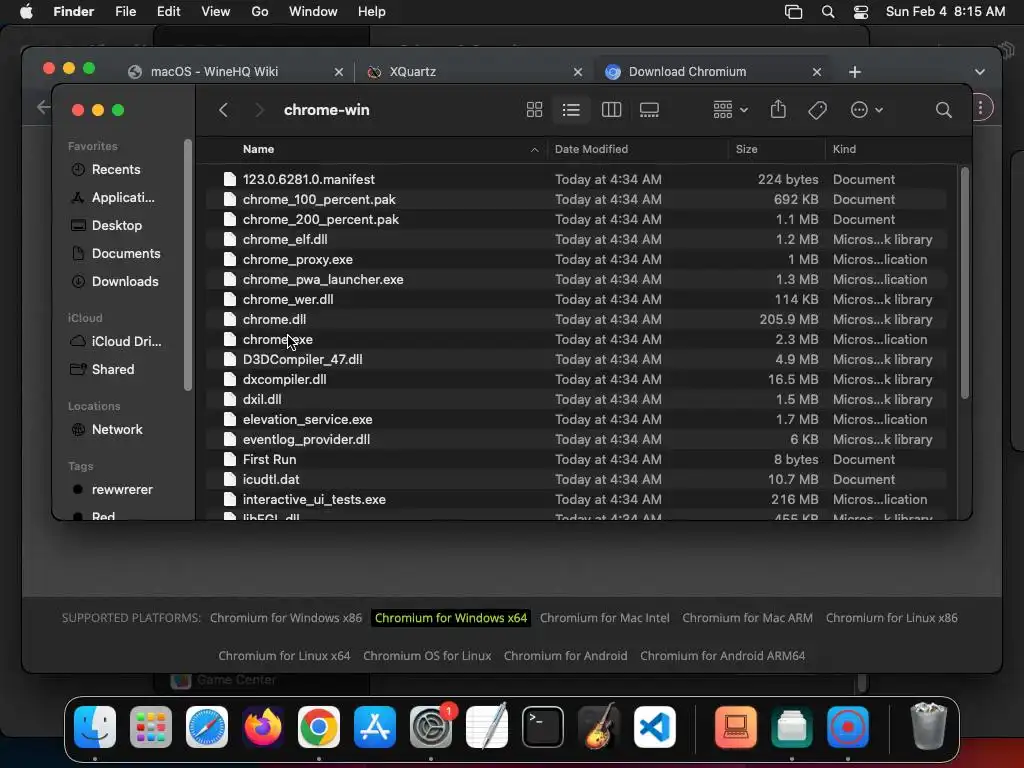Open iCloud Drive in sidebar
This screenshot has width=1024, height=768.
point(126,342)
